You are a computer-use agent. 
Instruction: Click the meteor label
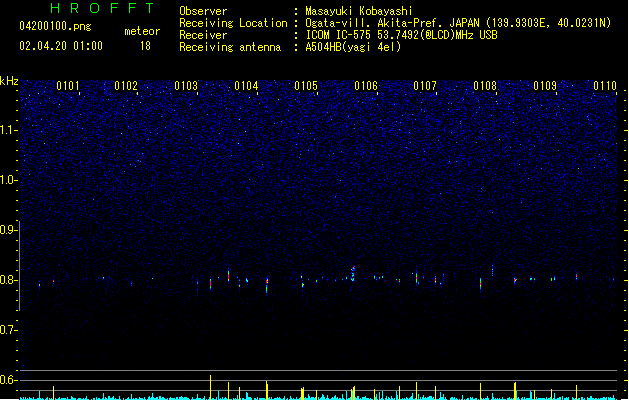(142, 31)
